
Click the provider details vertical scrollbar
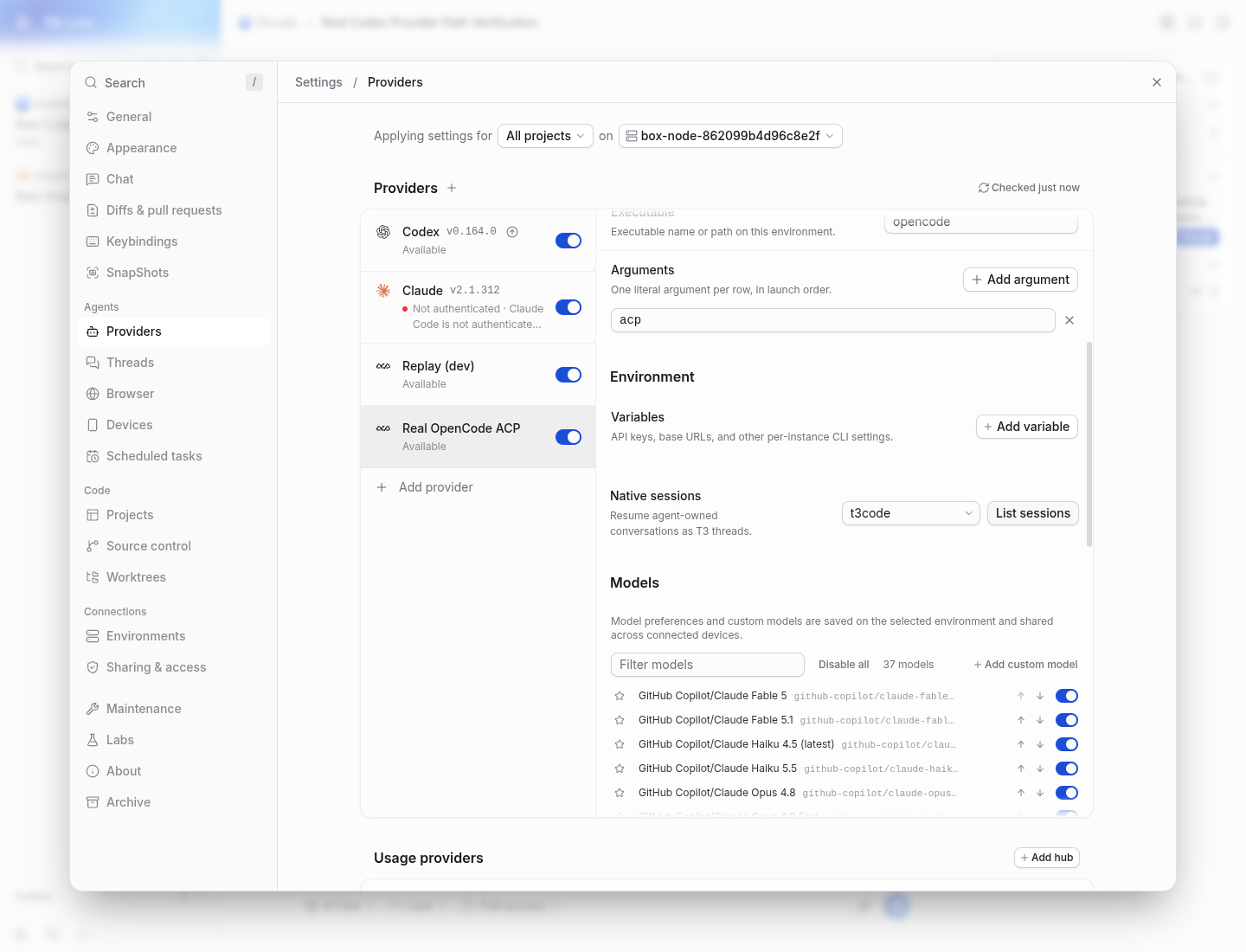tap(1089, 444)
